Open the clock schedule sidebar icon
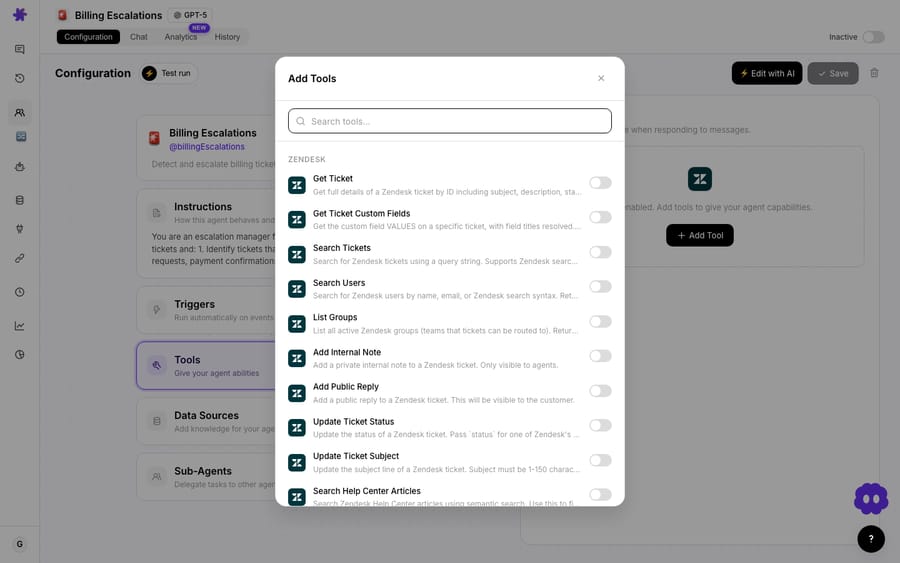Screen dimensions: 900x563 (20, 292)
